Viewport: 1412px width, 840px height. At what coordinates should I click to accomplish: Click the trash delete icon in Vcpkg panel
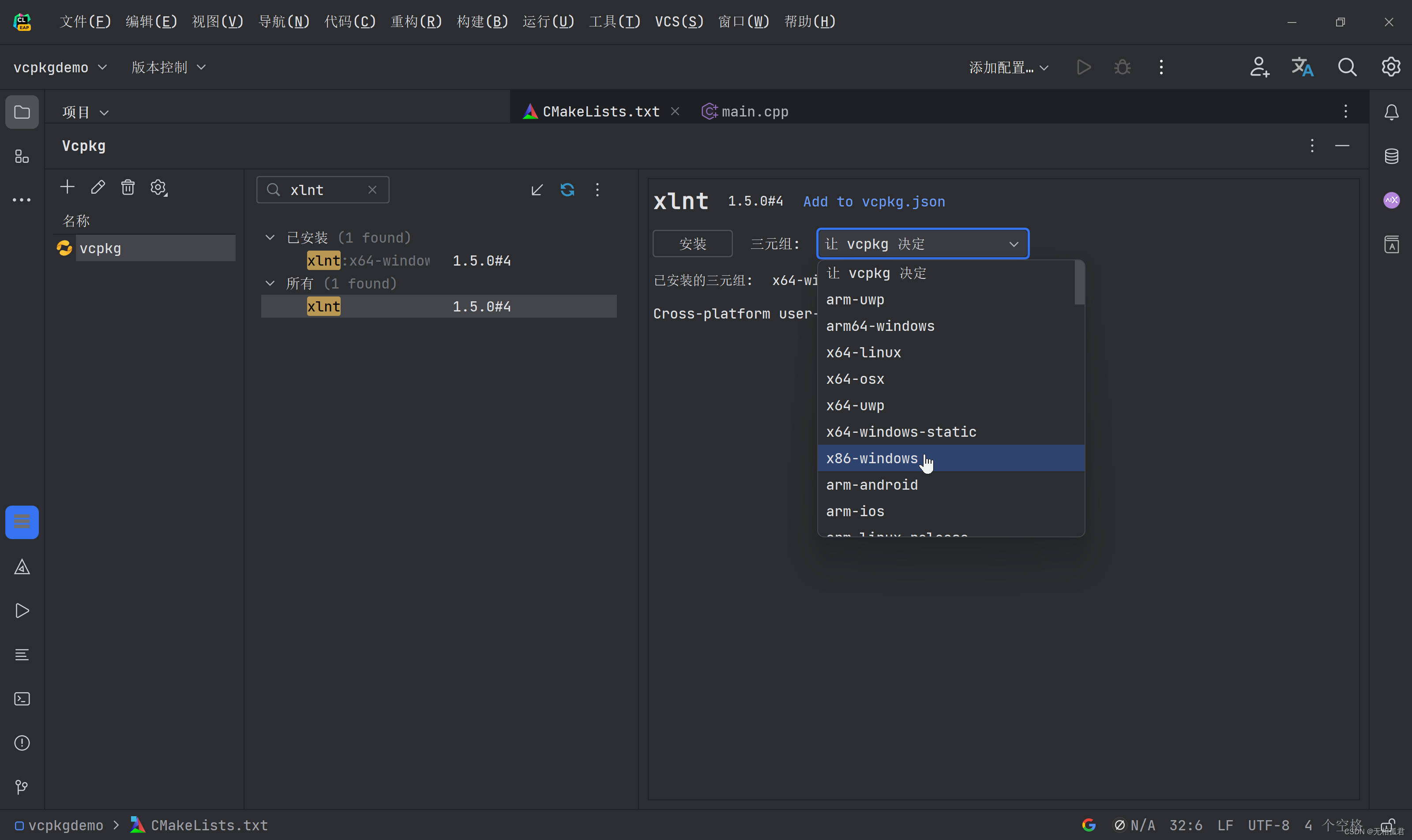tap(128, 187)
